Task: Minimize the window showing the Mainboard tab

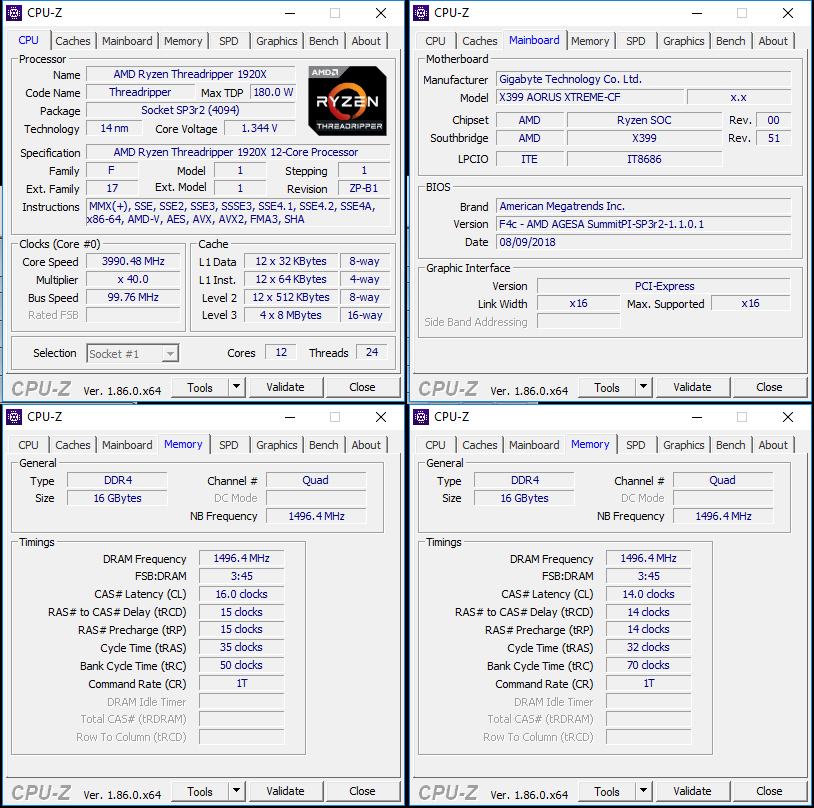Action: (x=697, y=13)
